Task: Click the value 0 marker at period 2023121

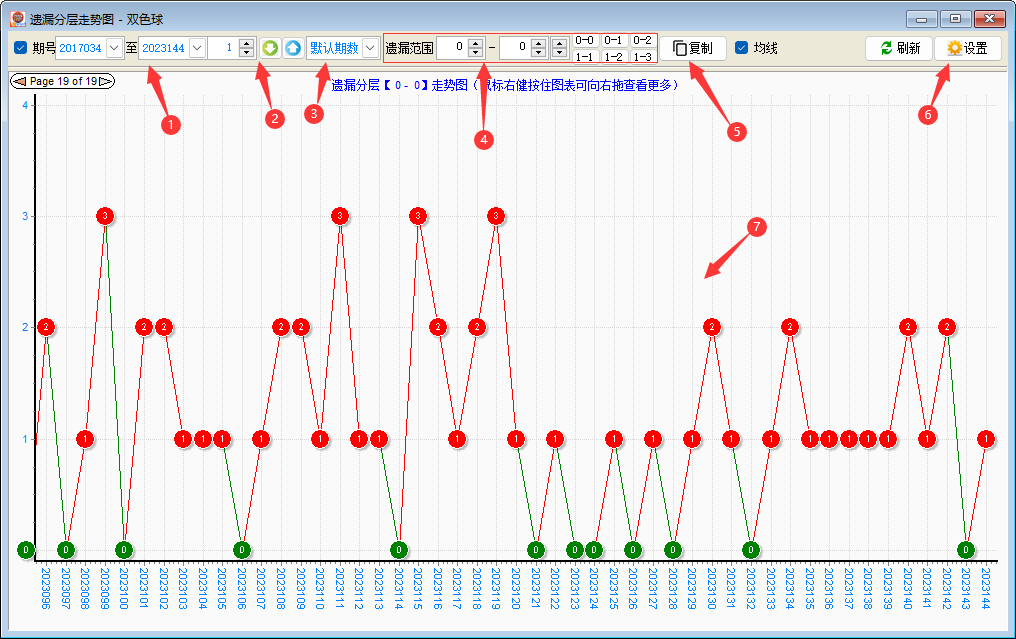Action: coord(536,550)
